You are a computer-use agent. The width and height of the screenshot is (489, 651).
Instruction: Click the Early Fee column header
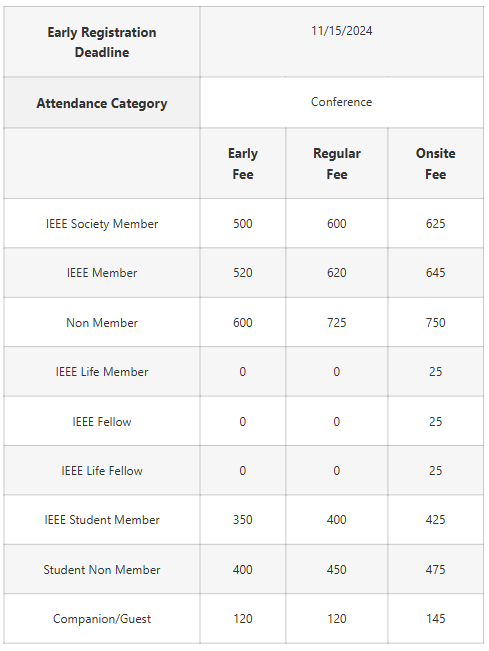click(x=243, y=164)
